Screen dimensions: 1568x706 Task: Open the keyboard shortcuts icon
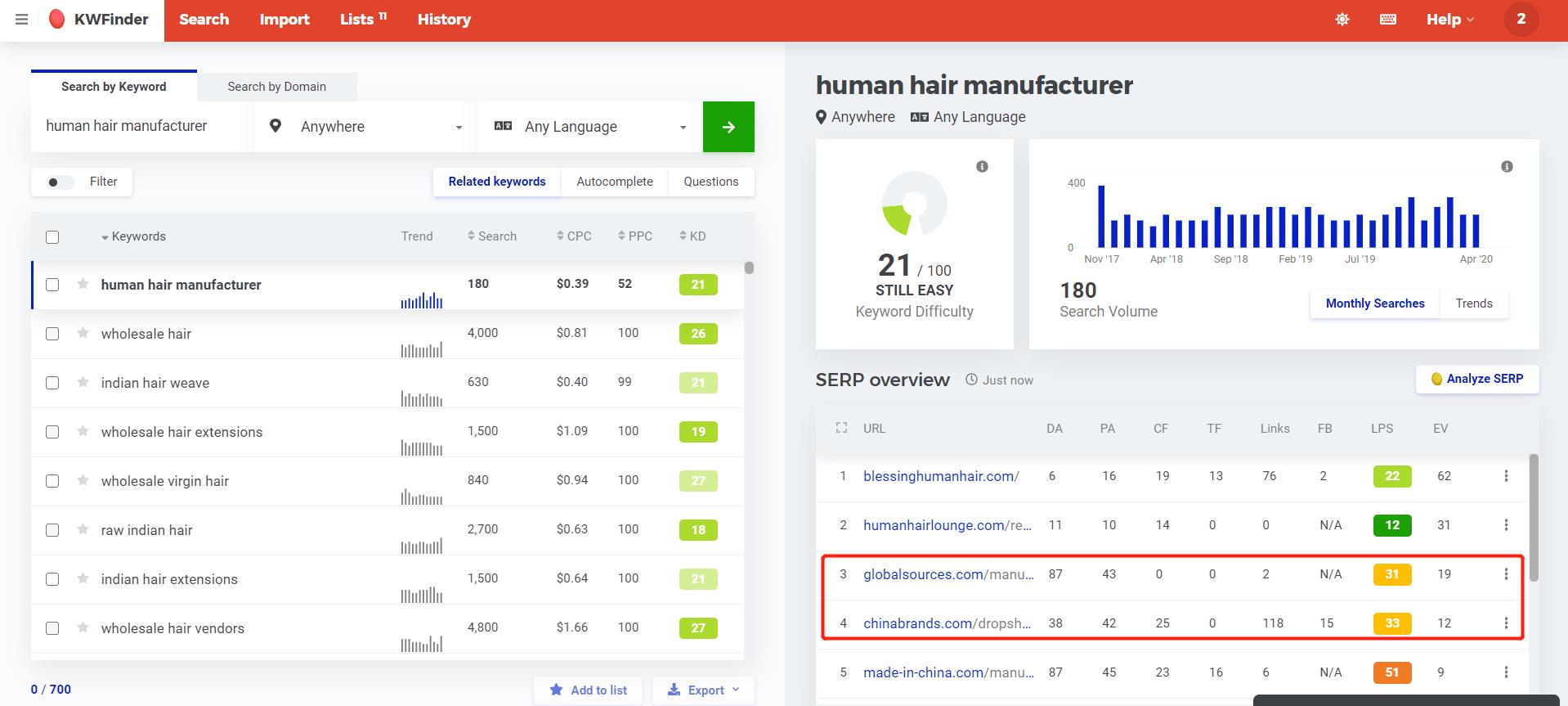(x=1388, y=20)
